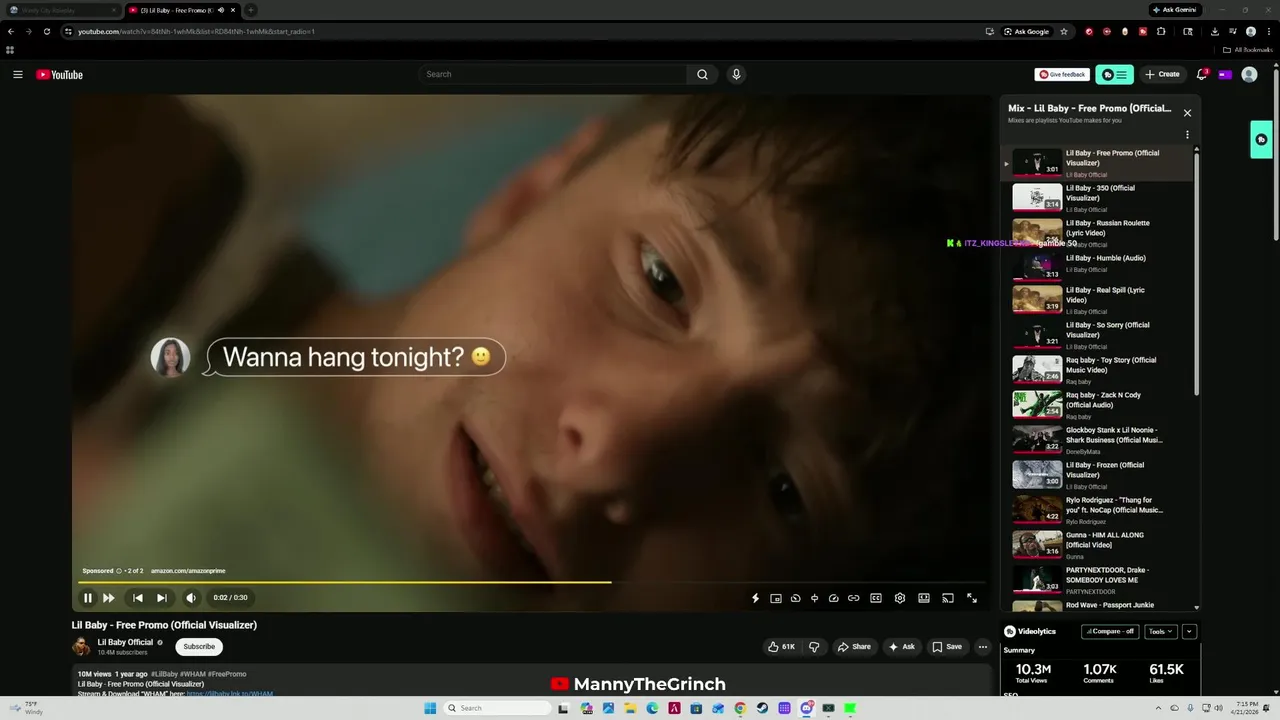Click the purple icon next to notifications
Screen dimensions: 1280x720
[x=1225, y=74]
